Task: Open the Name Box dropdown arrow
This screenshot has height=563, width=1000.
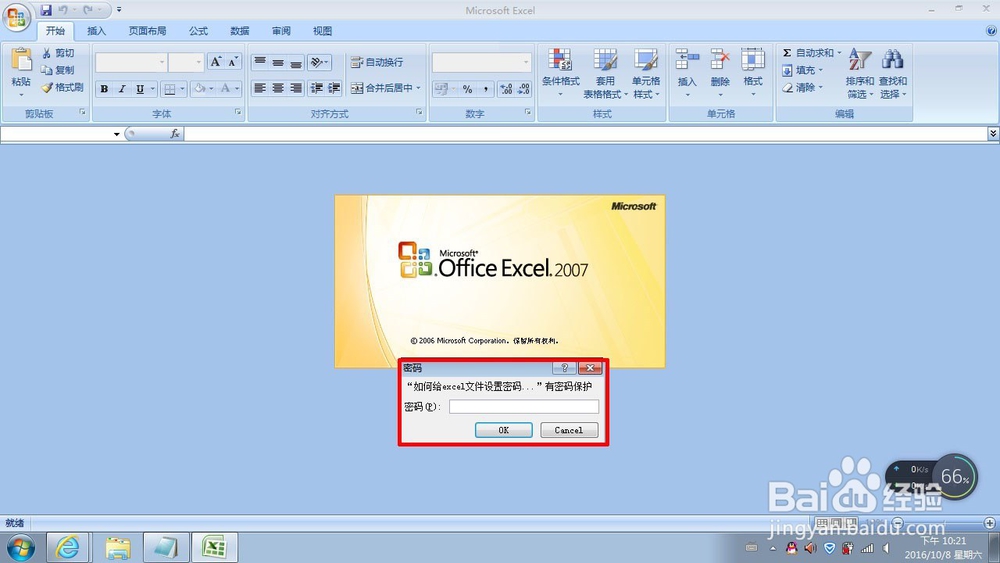Action: coord(117,134)
